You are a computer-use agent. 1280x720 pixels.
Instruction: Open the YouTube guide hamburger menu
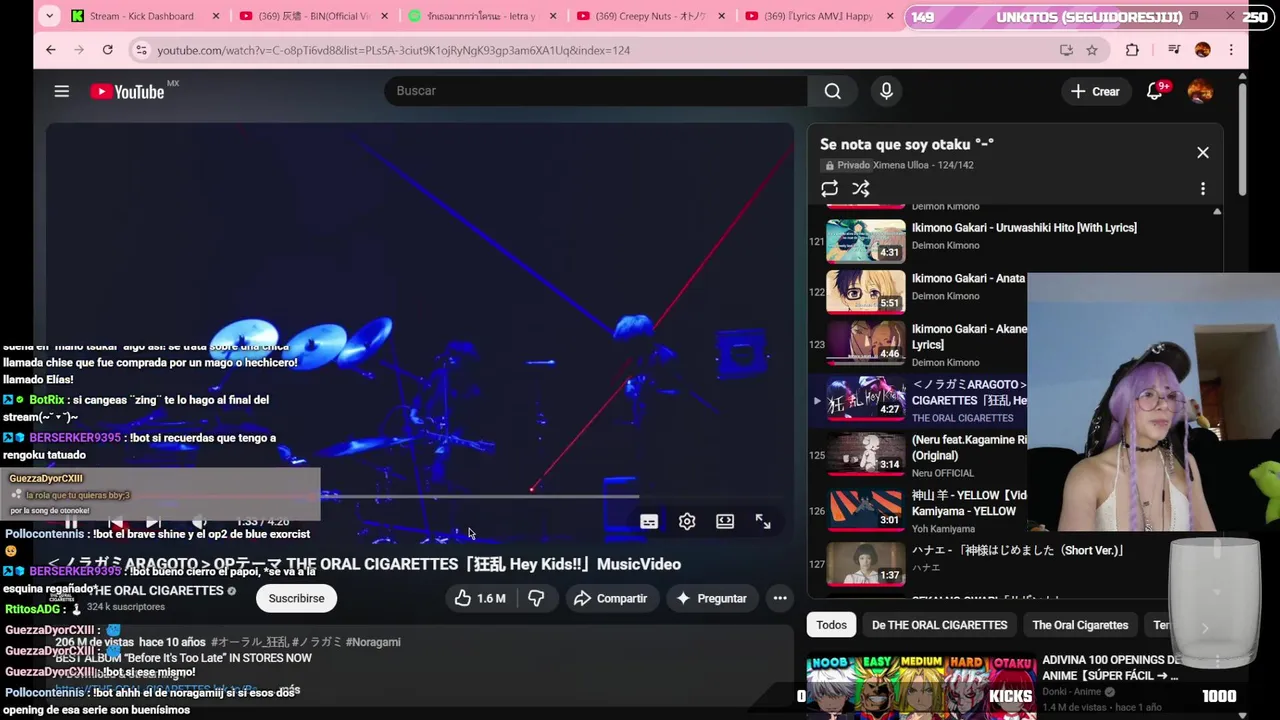[x=62, y=91]
